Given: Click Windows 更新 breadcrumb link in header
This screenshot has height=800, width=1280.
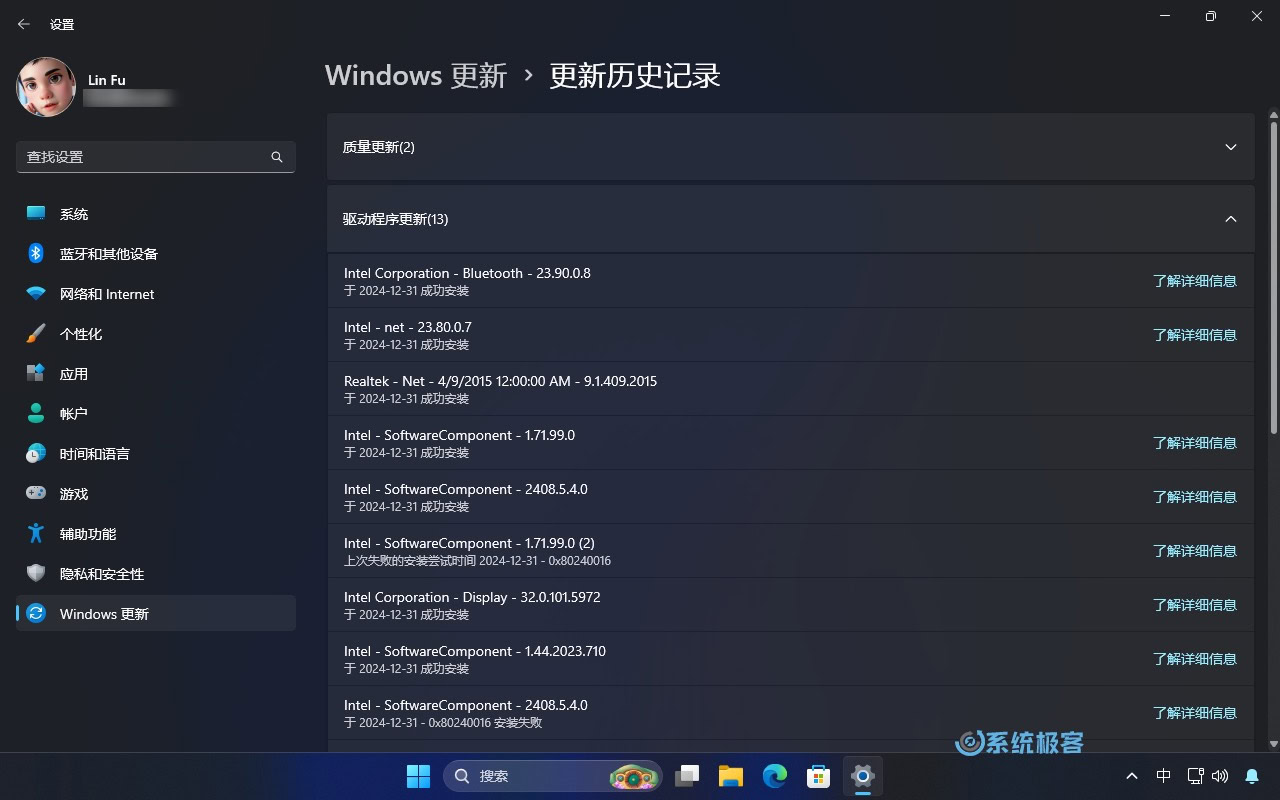Looking at the screenshot, I should point(416,76).
